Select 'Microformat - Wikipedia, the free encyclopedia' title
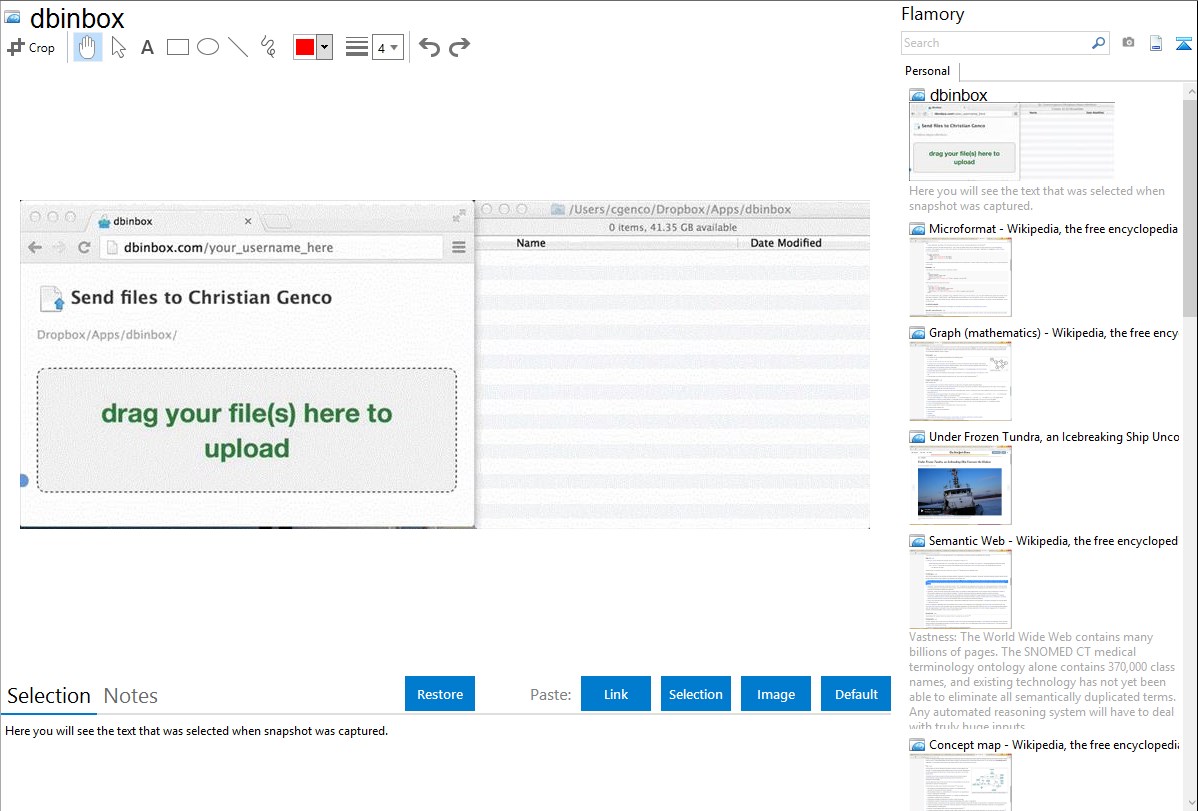The width and height of the screenshot is (1198, 811). coord(1053,229)
